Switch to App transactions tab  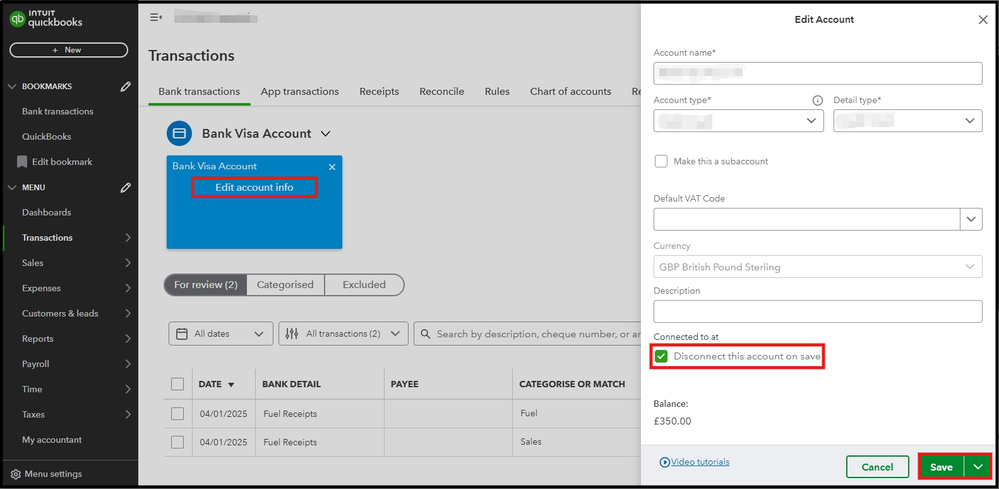point(299,92)
